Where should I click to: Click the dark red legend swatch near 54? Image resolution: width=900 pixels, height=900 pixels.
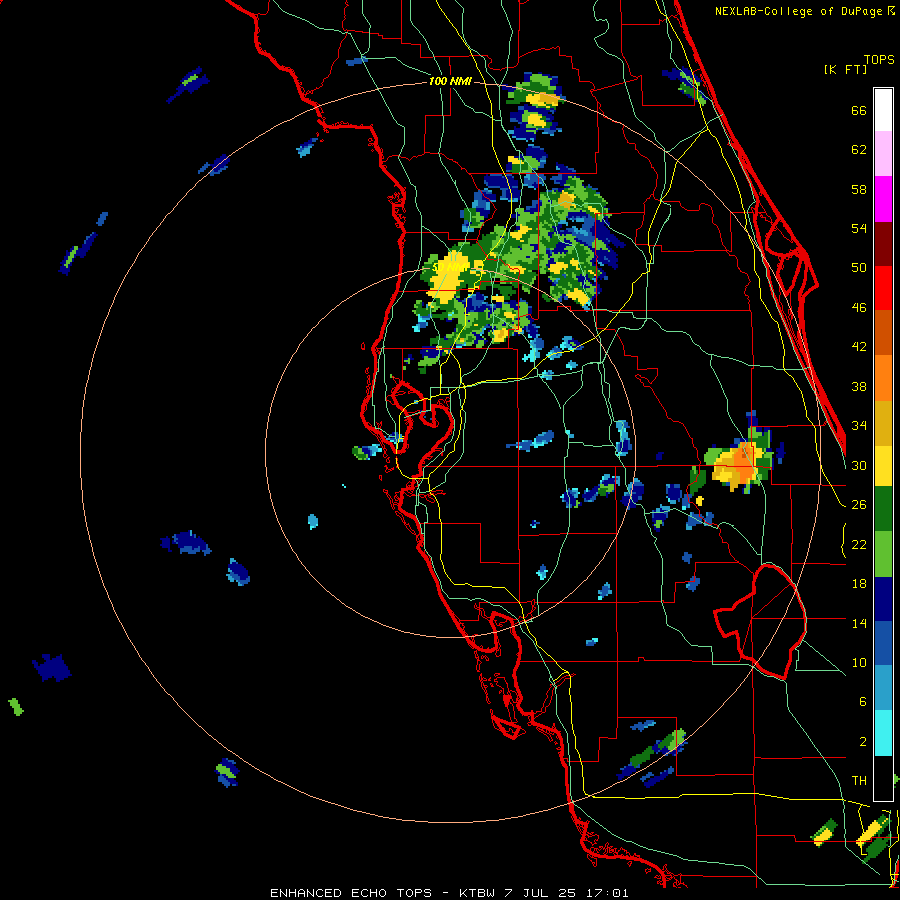click(x=883, y=244)
